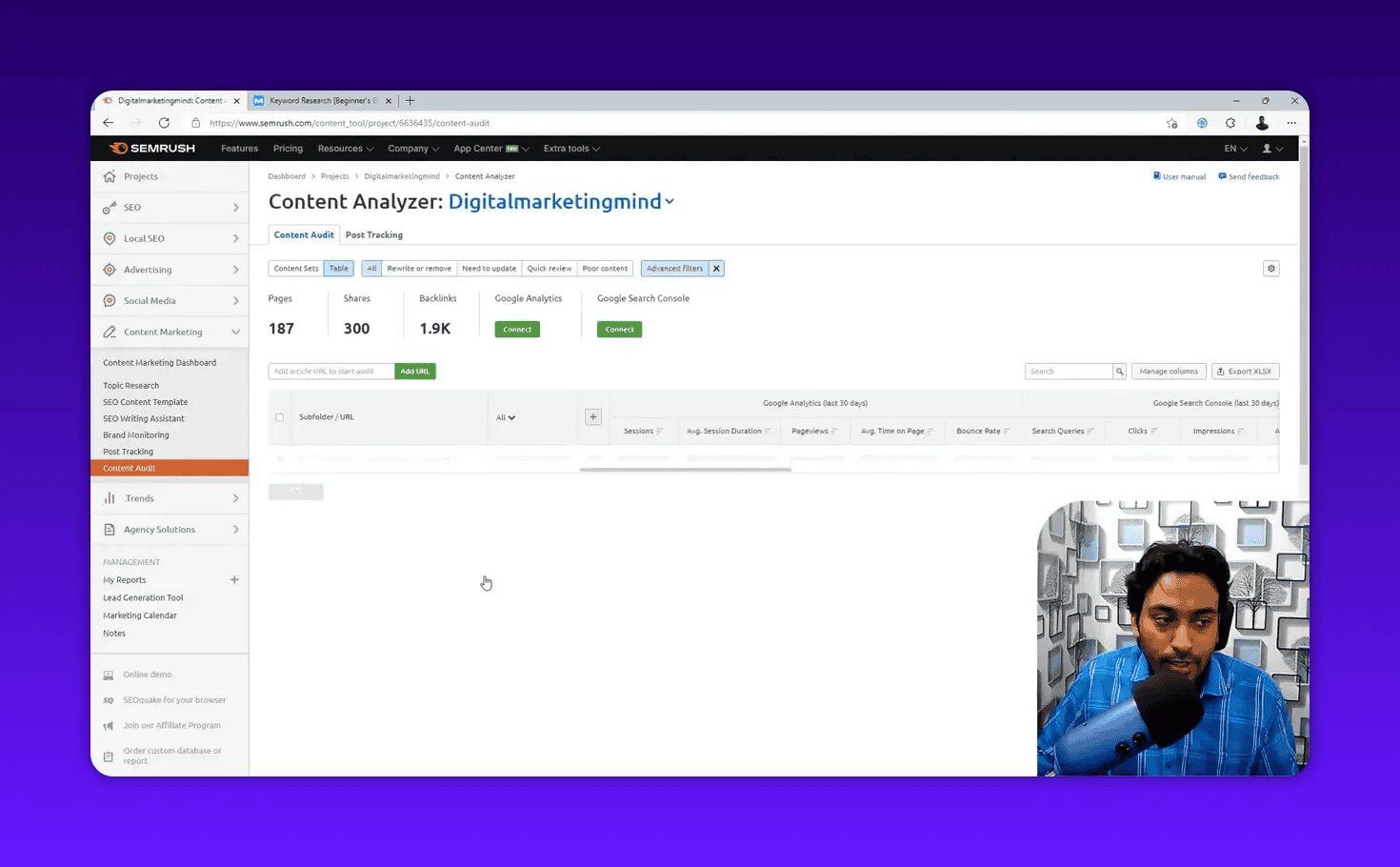
Task: Click the search magnifier icon
Action: click(x=1119, y=371)
